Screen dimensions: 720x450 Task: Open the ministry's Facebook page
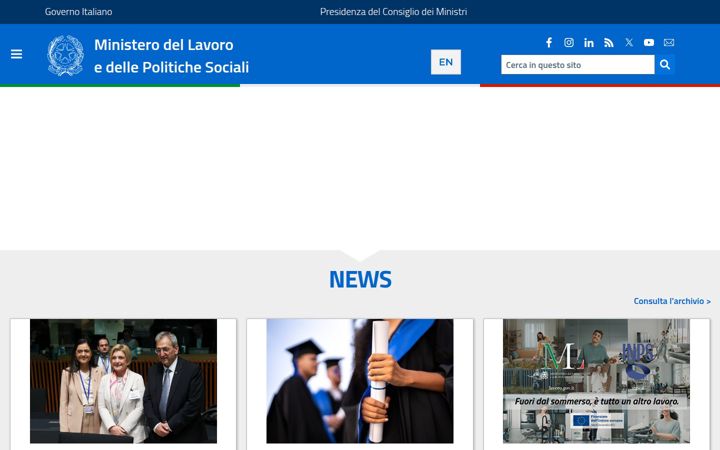pyautogui.click(x=549, y=43)
